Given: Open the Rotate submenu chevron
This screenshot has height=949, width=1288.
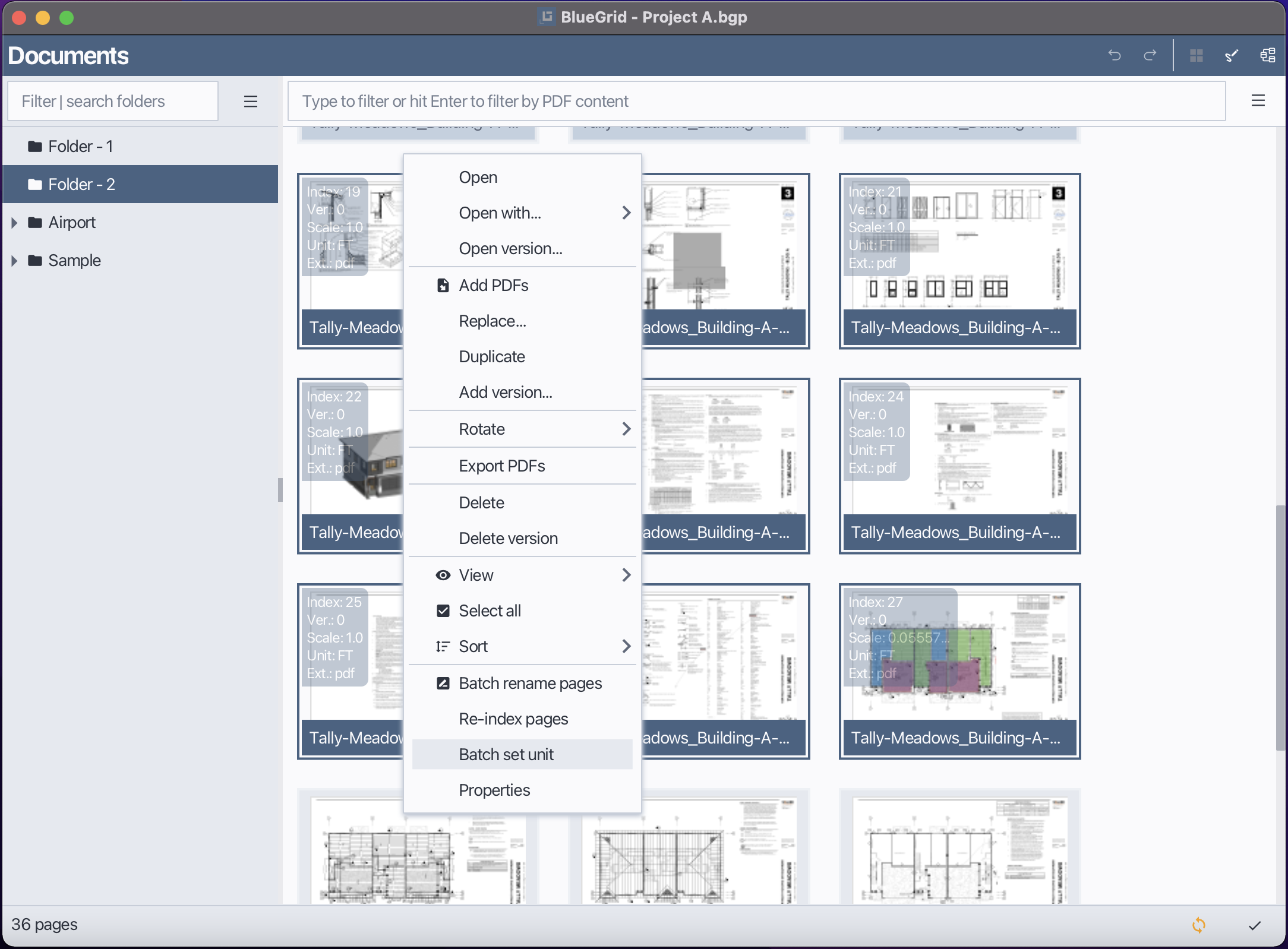Looking at the screenshot, I should click(626, 429).
